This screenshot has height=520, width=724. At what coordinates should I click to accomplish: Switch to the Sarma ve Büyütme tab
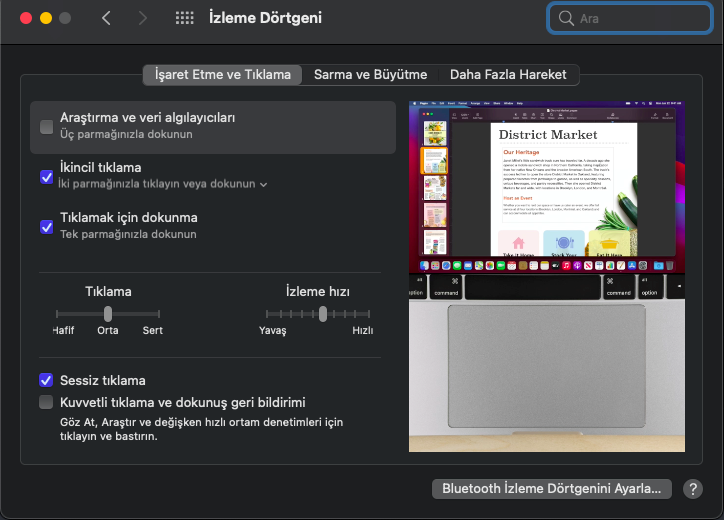pyautogui.click(x=370, y=74)
